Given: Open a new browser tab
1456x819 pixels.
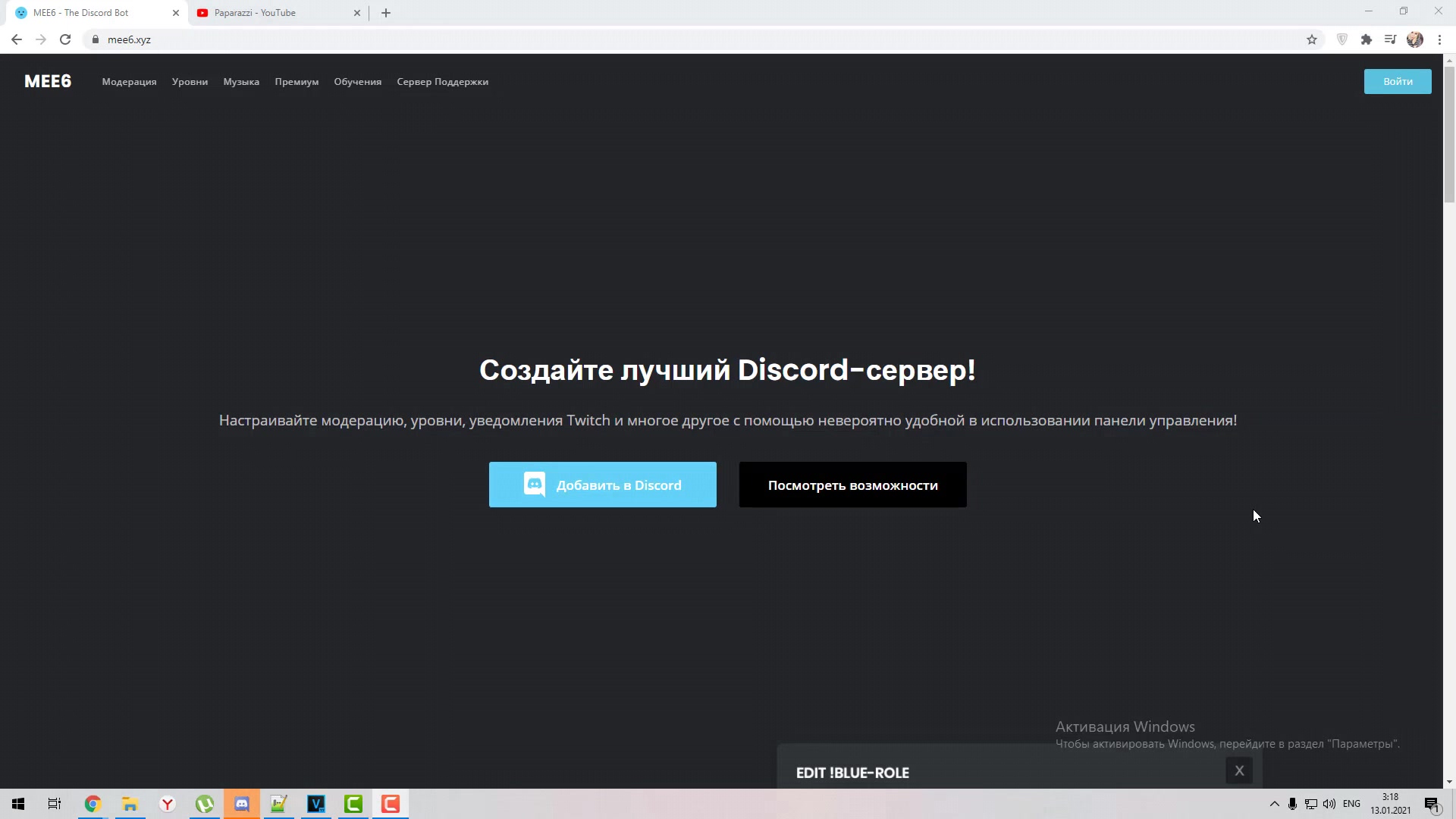Looking at the screenshot, I should point(386,13).
